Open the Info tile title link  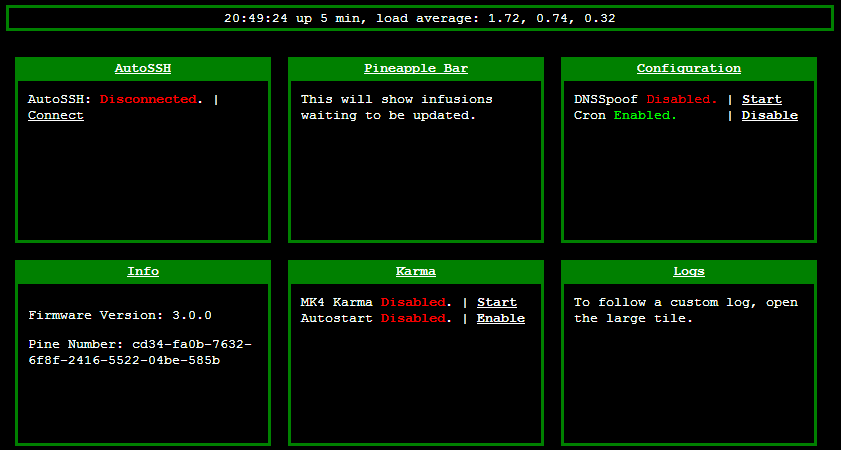point(143,271)
